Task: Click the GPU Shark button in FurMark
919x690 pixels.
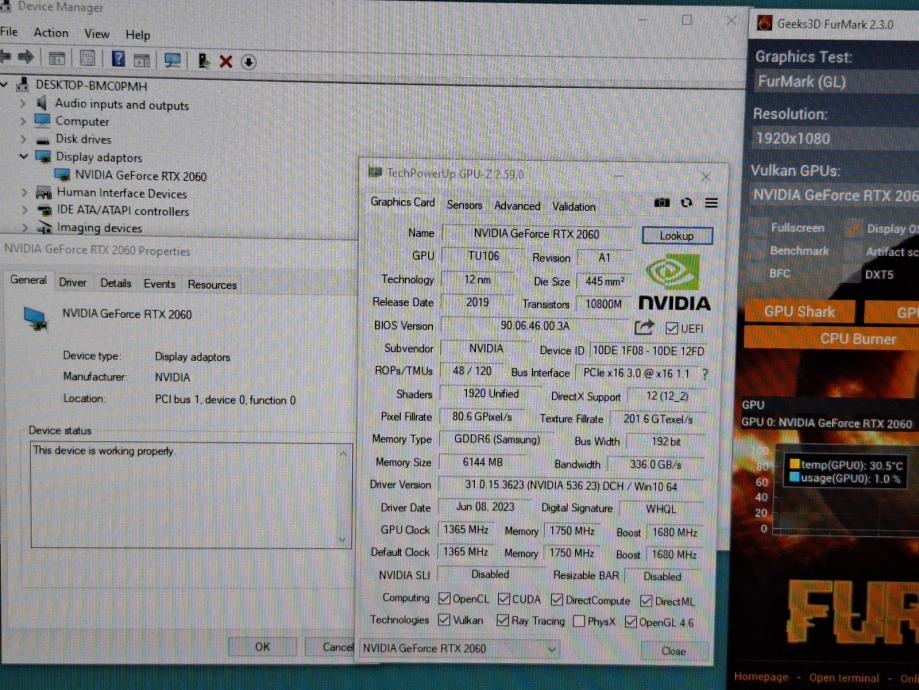Action: click(799, 311)
